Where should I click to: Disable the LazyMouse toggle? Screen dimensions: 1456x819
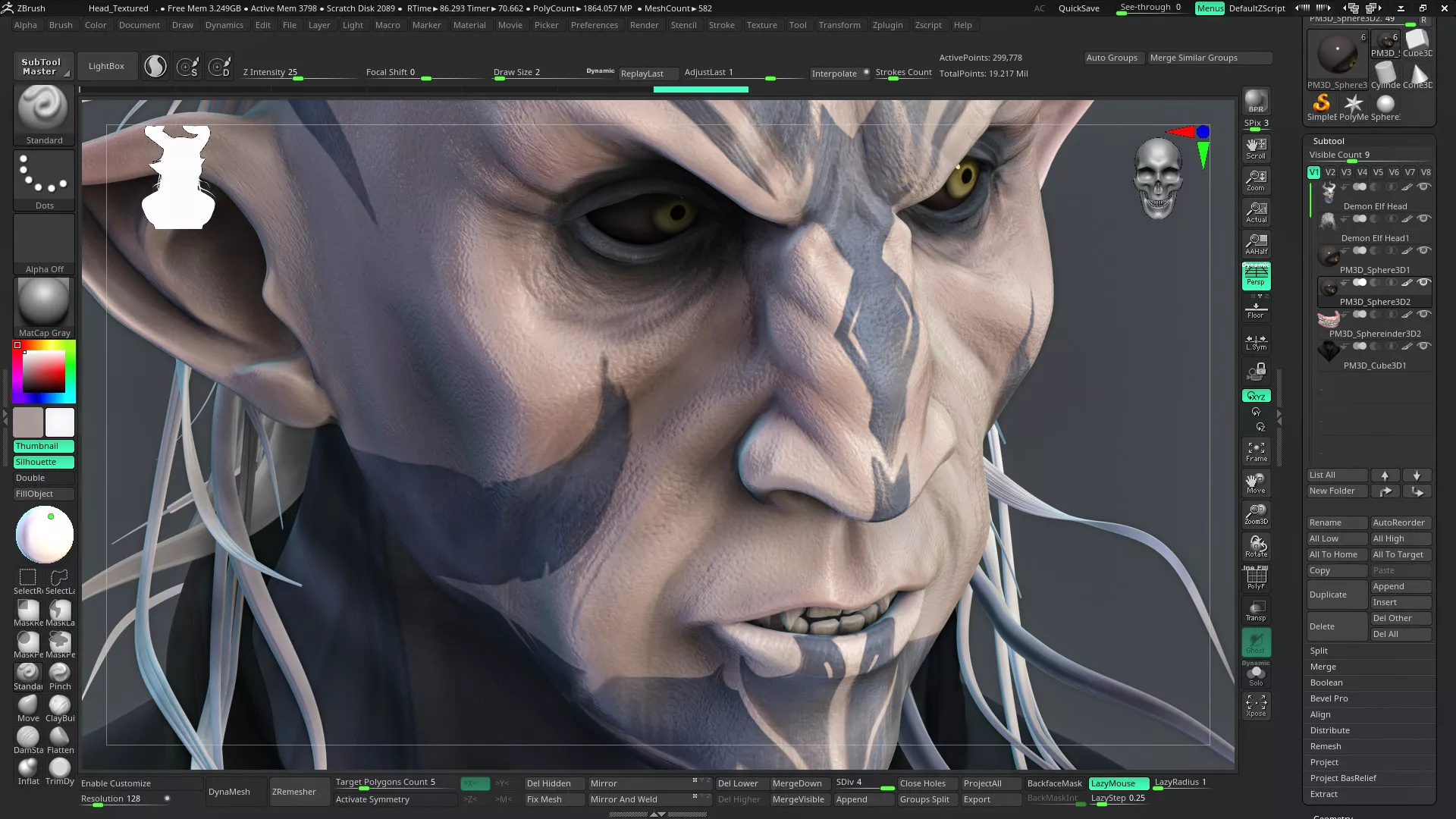1118,783
